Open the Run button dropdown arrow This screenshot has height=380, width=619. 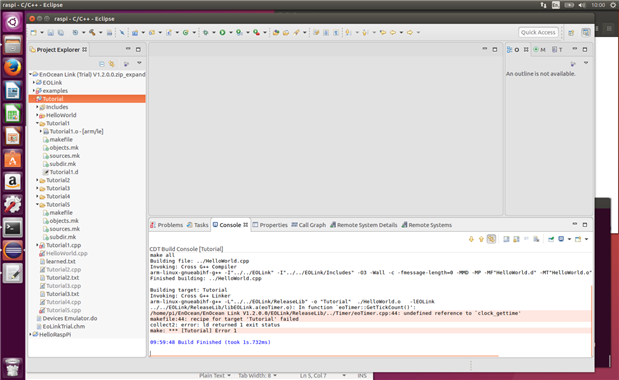click(231, 33)
